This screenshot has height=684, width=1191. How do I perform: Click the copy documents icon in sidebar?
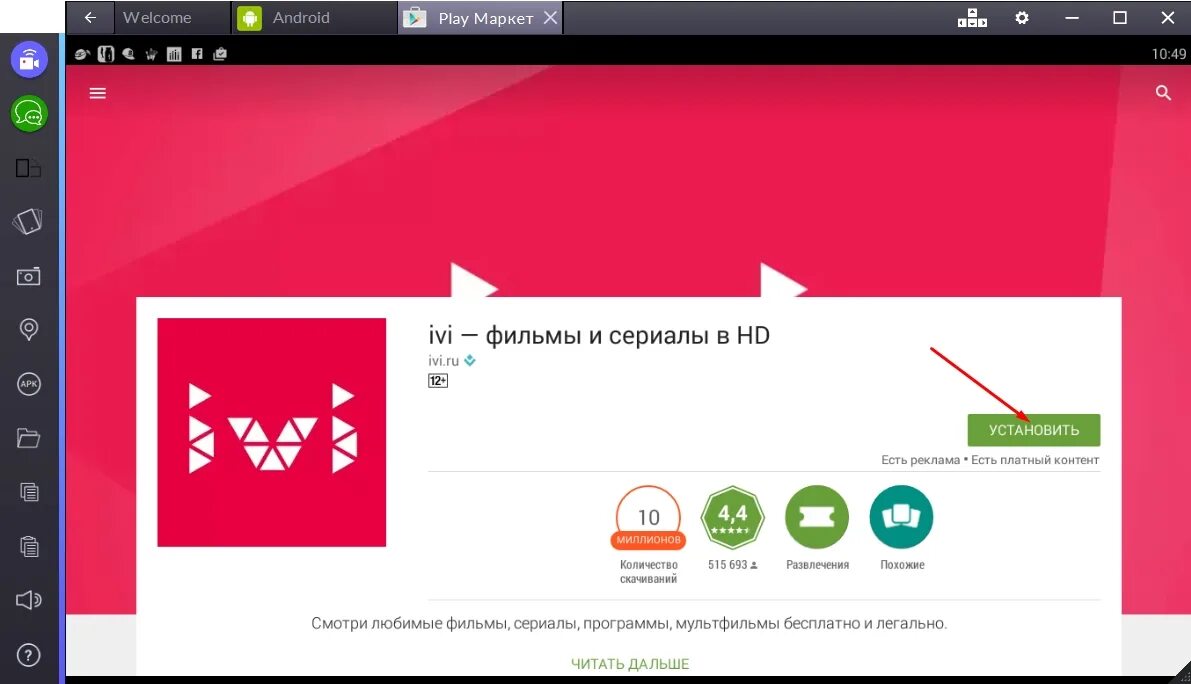29,492
